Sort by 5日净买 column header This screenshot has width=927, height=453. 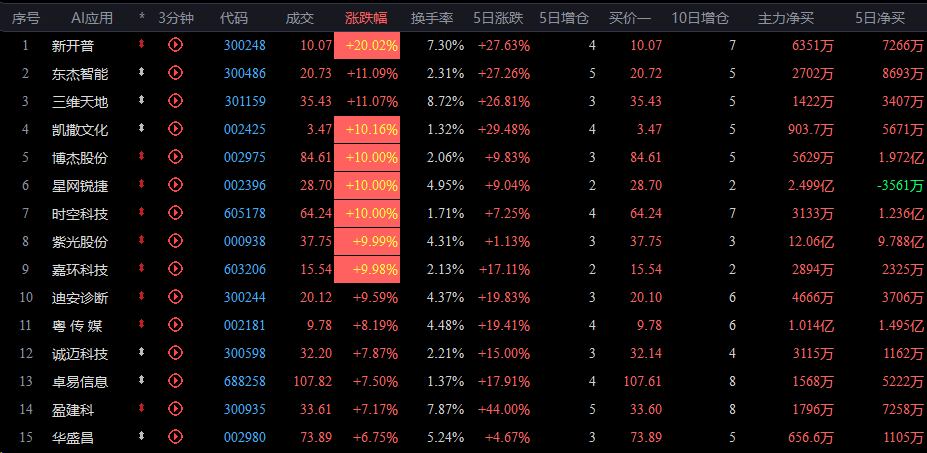pyautogui.click(x=880, y=18)
